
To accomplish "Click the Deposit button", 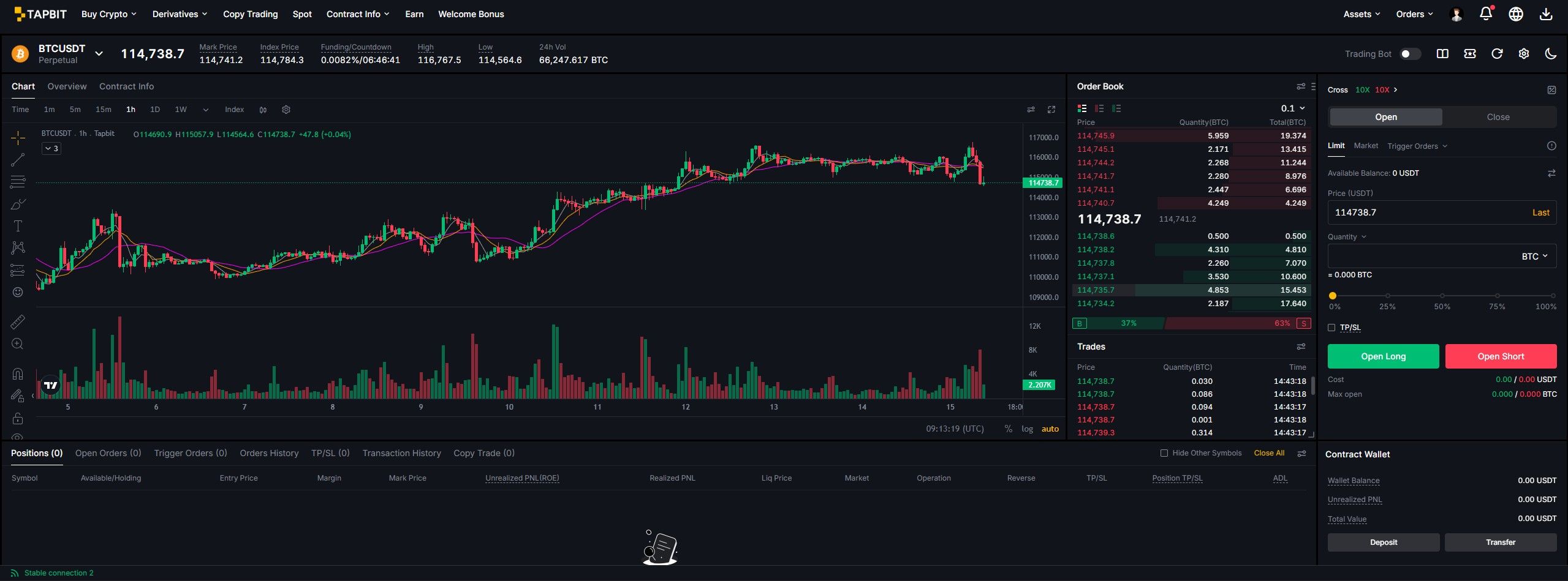I will pyautogui.click(x=1383, y=542).
